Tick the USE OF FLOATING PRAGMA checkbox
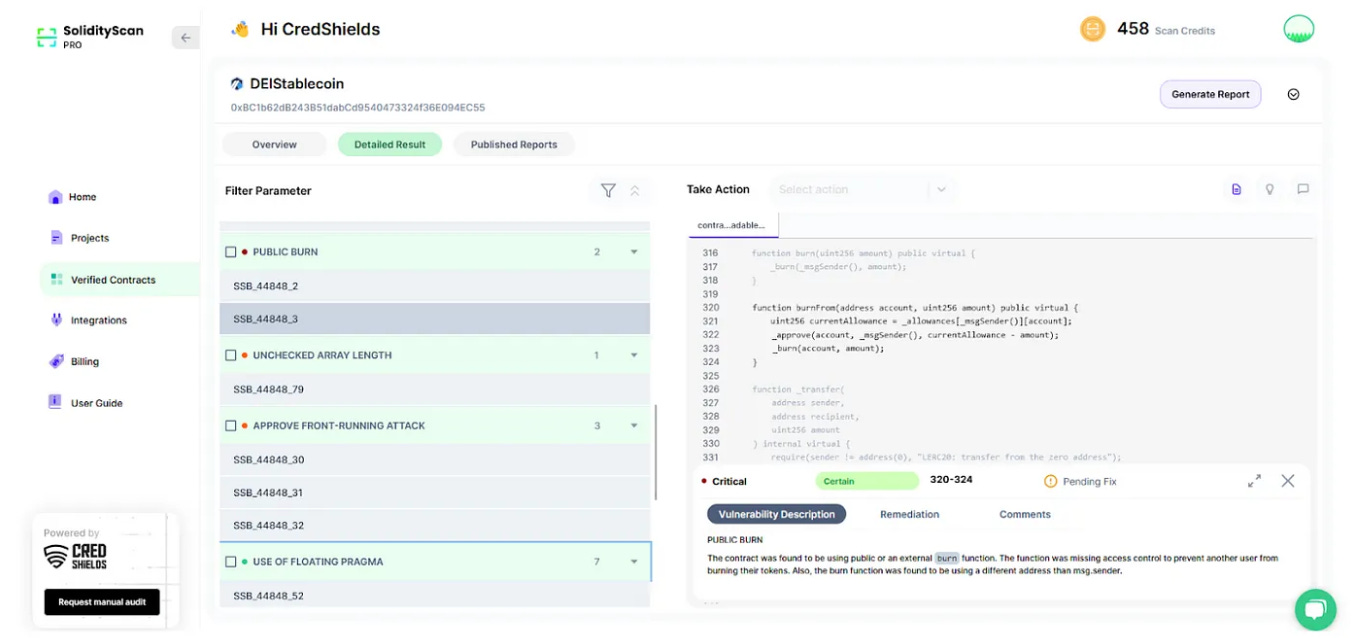 pyautogui.click(x=231, y=562)
